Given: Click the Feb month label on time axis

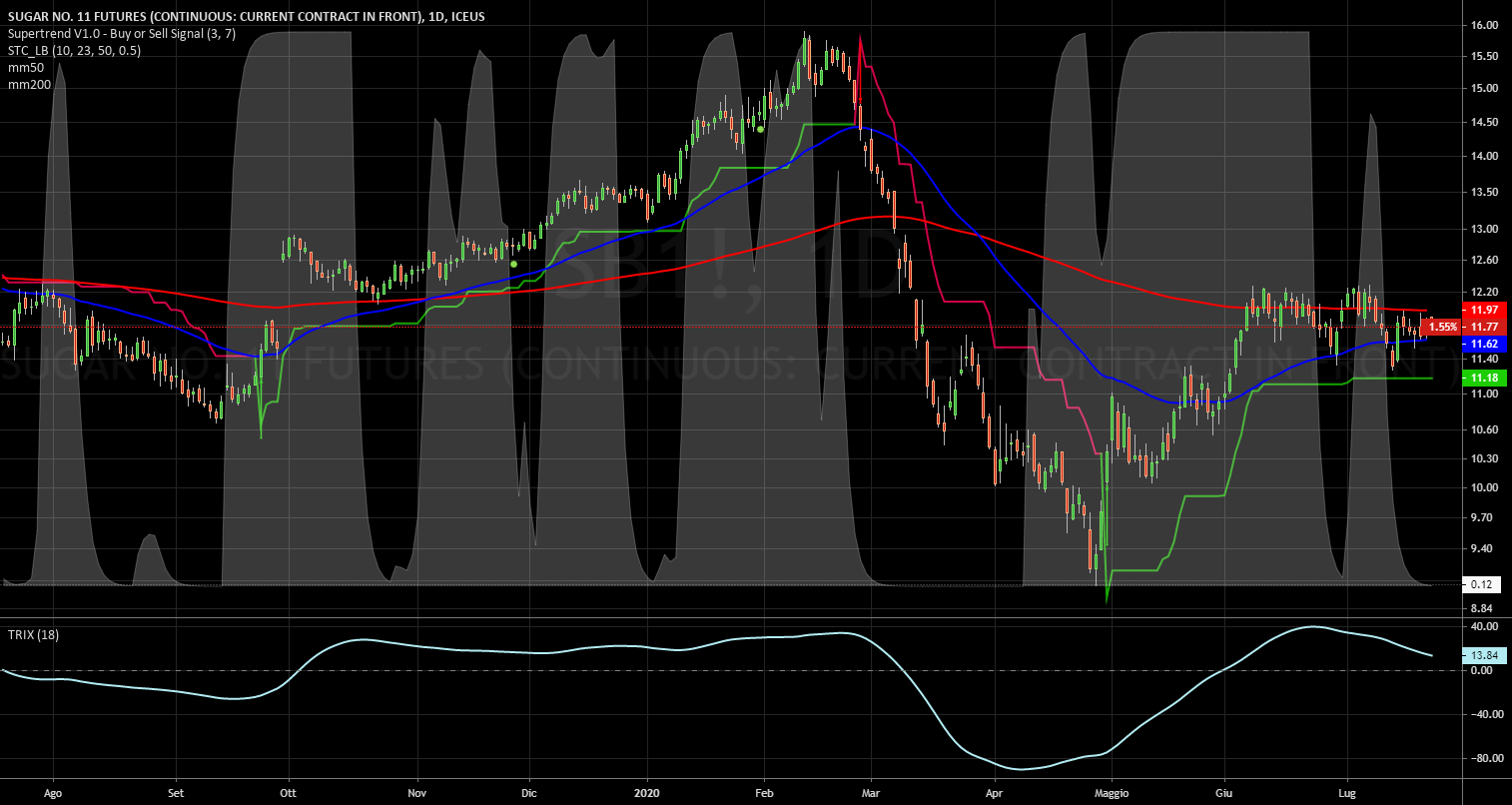Looking at the screenshot, I should [x=764, y=793].
